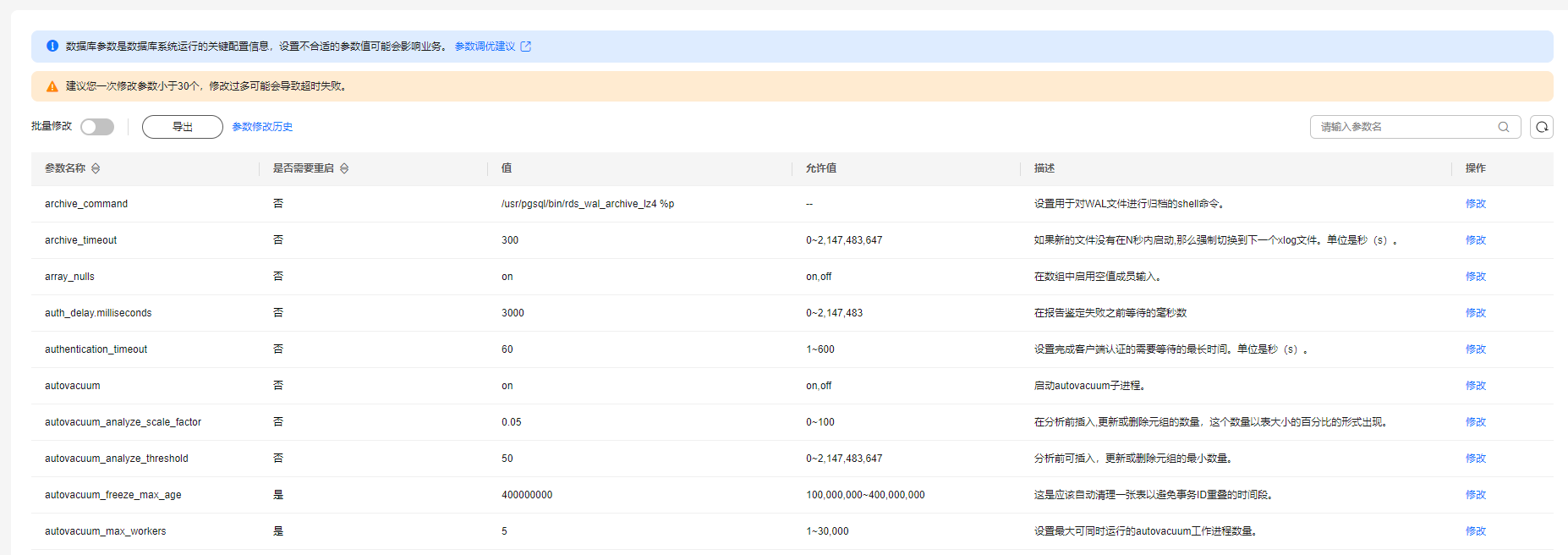Modify the autovacuum parameter
The image size is (1568, 555).
1475,386
